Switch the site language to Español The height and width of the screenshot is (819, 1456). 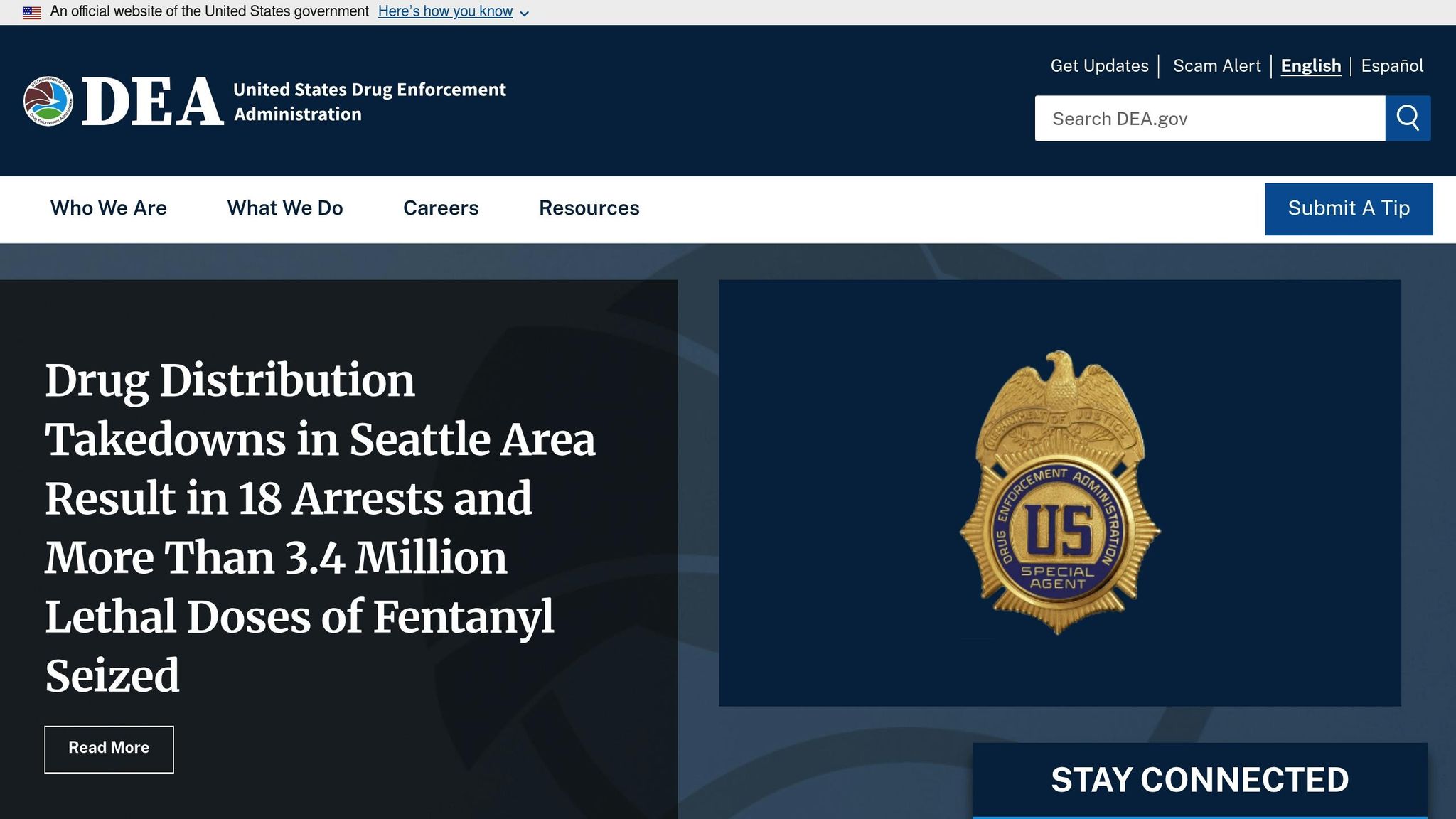click(1392, 65)
